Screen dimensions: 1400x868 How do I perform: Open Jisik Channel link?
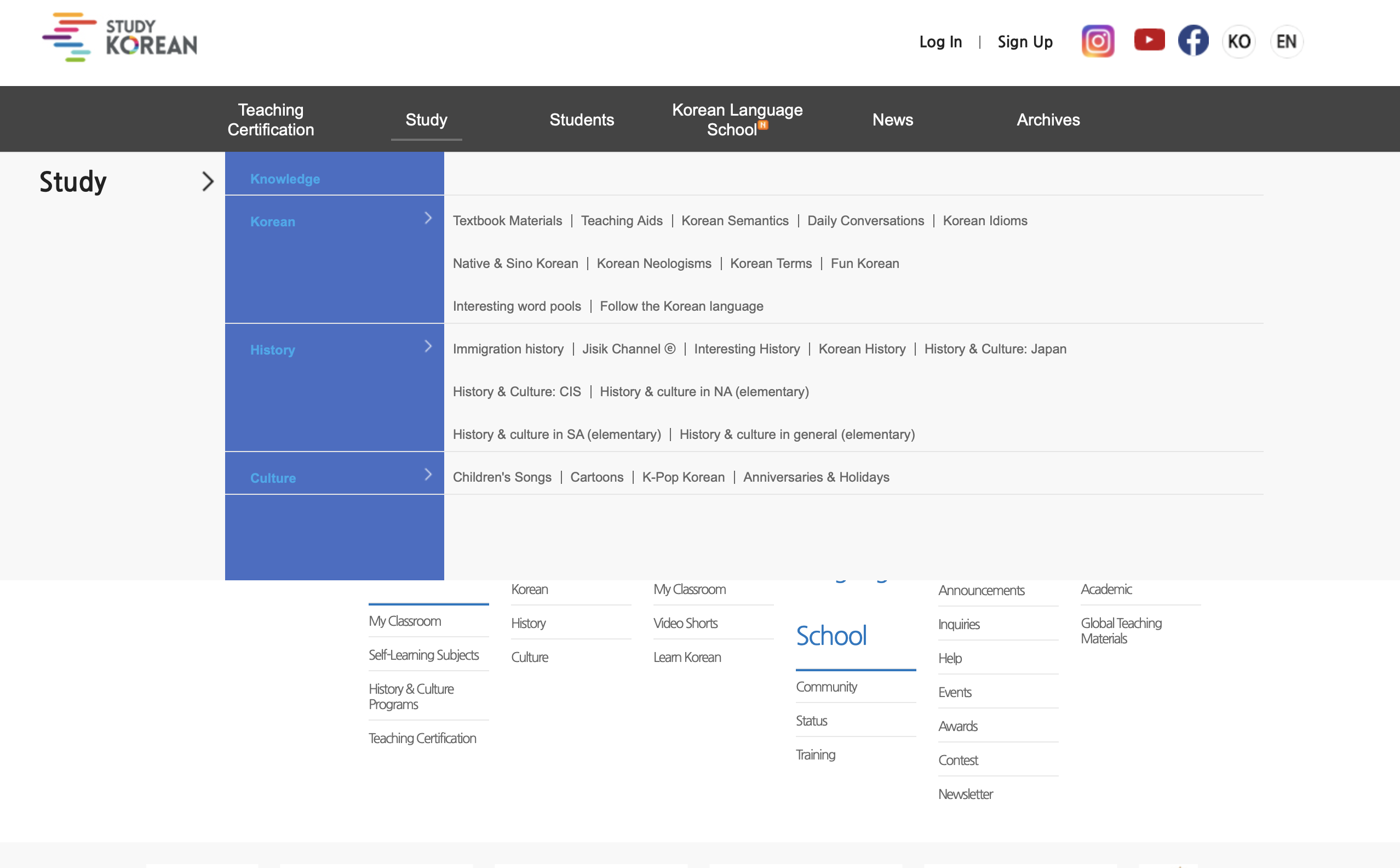click(x=628, y=349)
